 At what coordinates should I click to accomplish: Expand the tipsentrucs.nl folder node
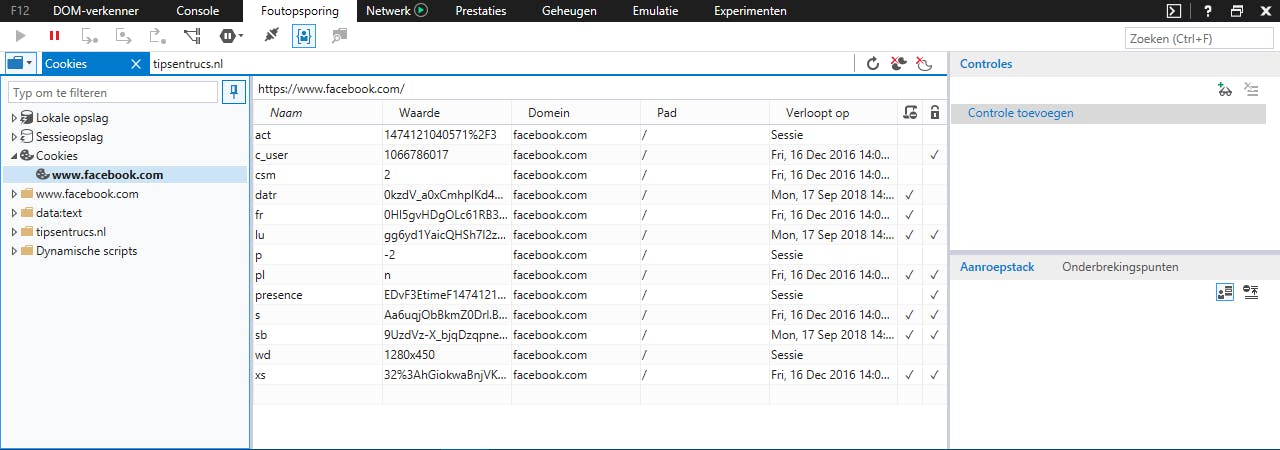(14, 232)
